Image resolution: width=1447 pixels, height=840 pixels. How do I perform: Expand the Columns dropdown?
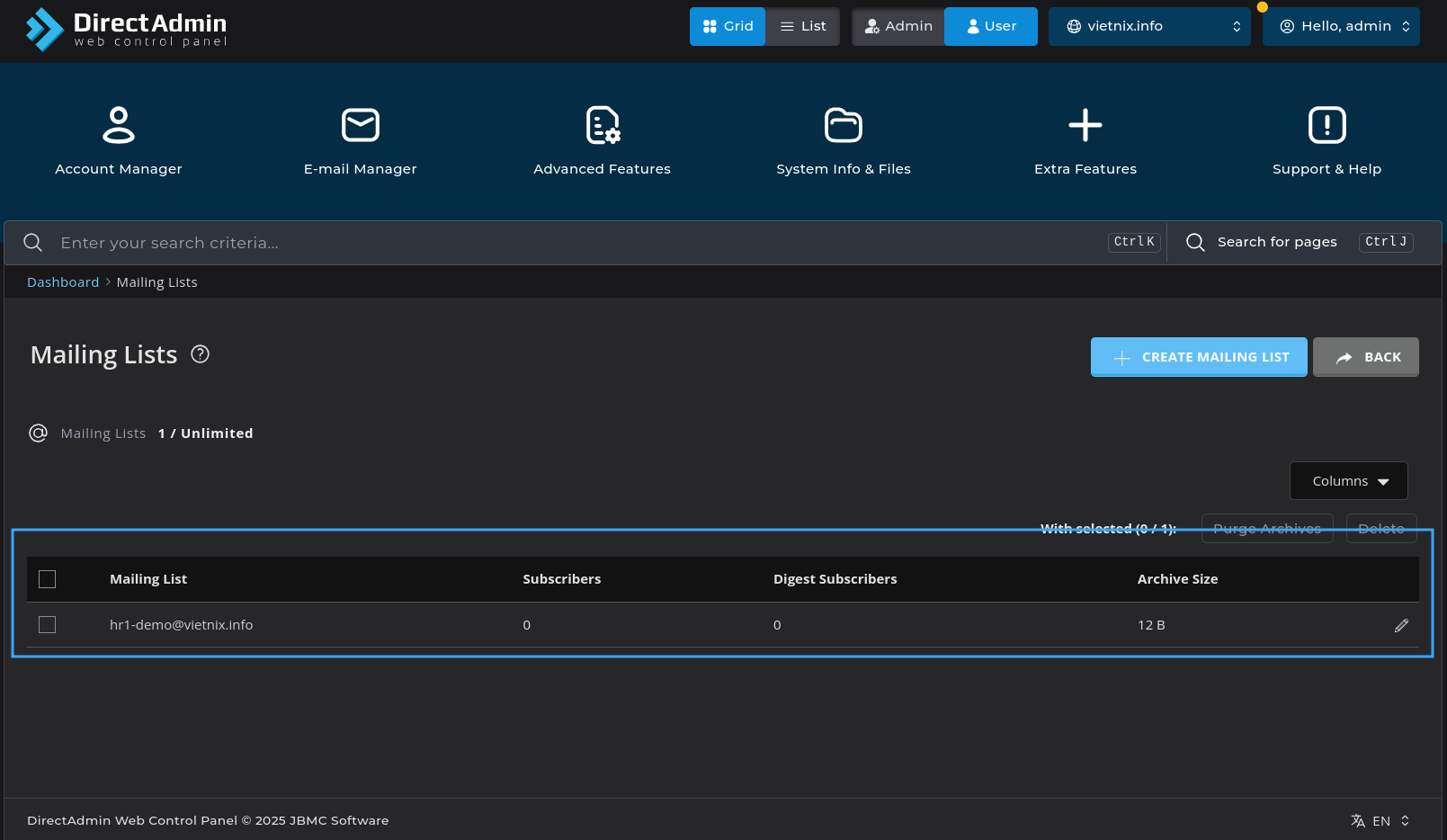pos(1348,481)
